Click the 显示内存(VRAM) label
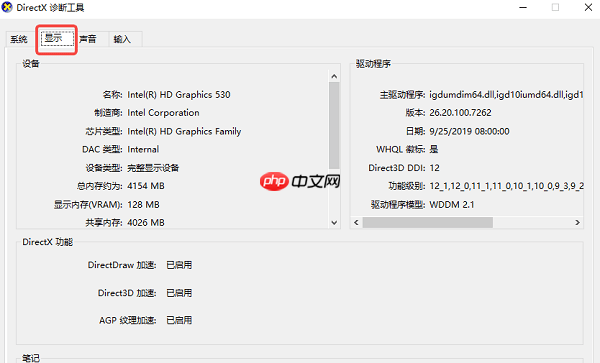 pyautogui.click(x=88, y=205)
